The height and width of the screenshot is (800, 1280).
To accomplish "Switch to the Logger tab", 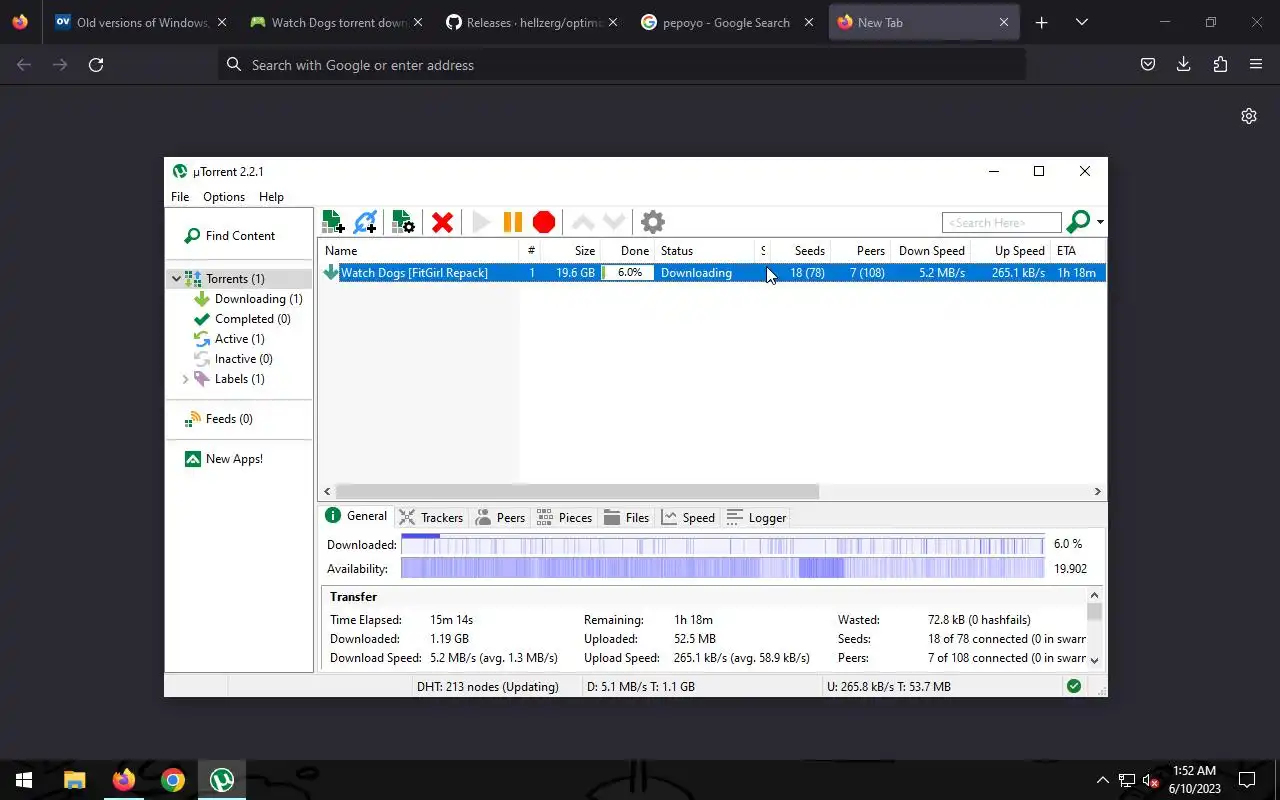I will (756, 517).
